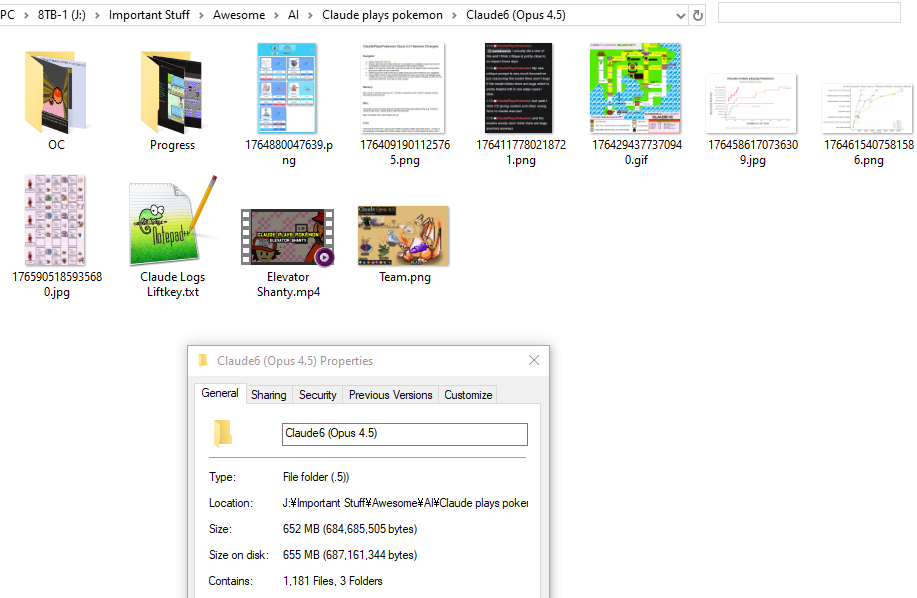Switch to the General tab
The image size is (917, 598).
tap(220, 393)
